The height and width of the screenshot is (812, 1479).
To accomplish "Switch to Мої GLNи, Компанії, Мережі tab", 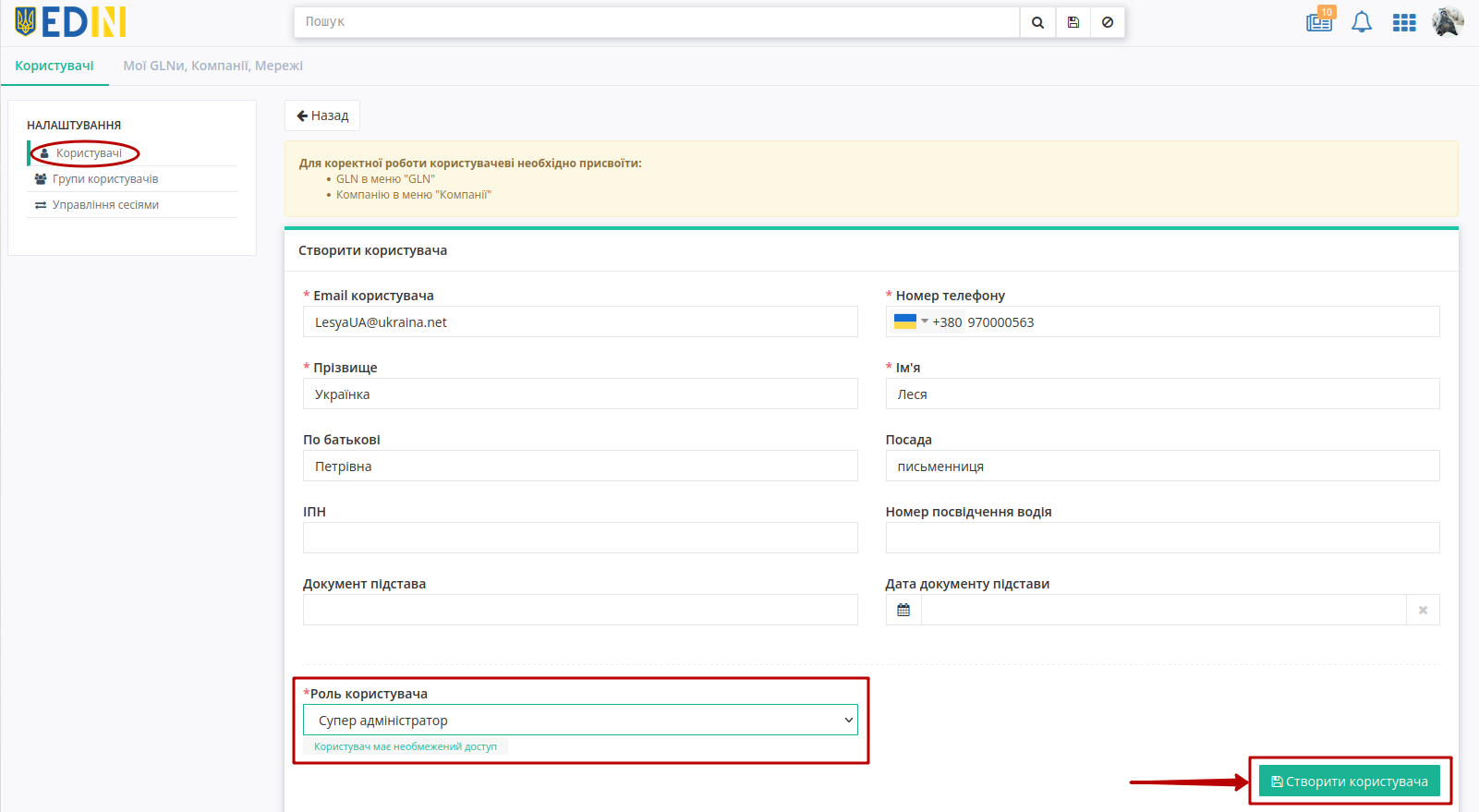I will 213,66.
